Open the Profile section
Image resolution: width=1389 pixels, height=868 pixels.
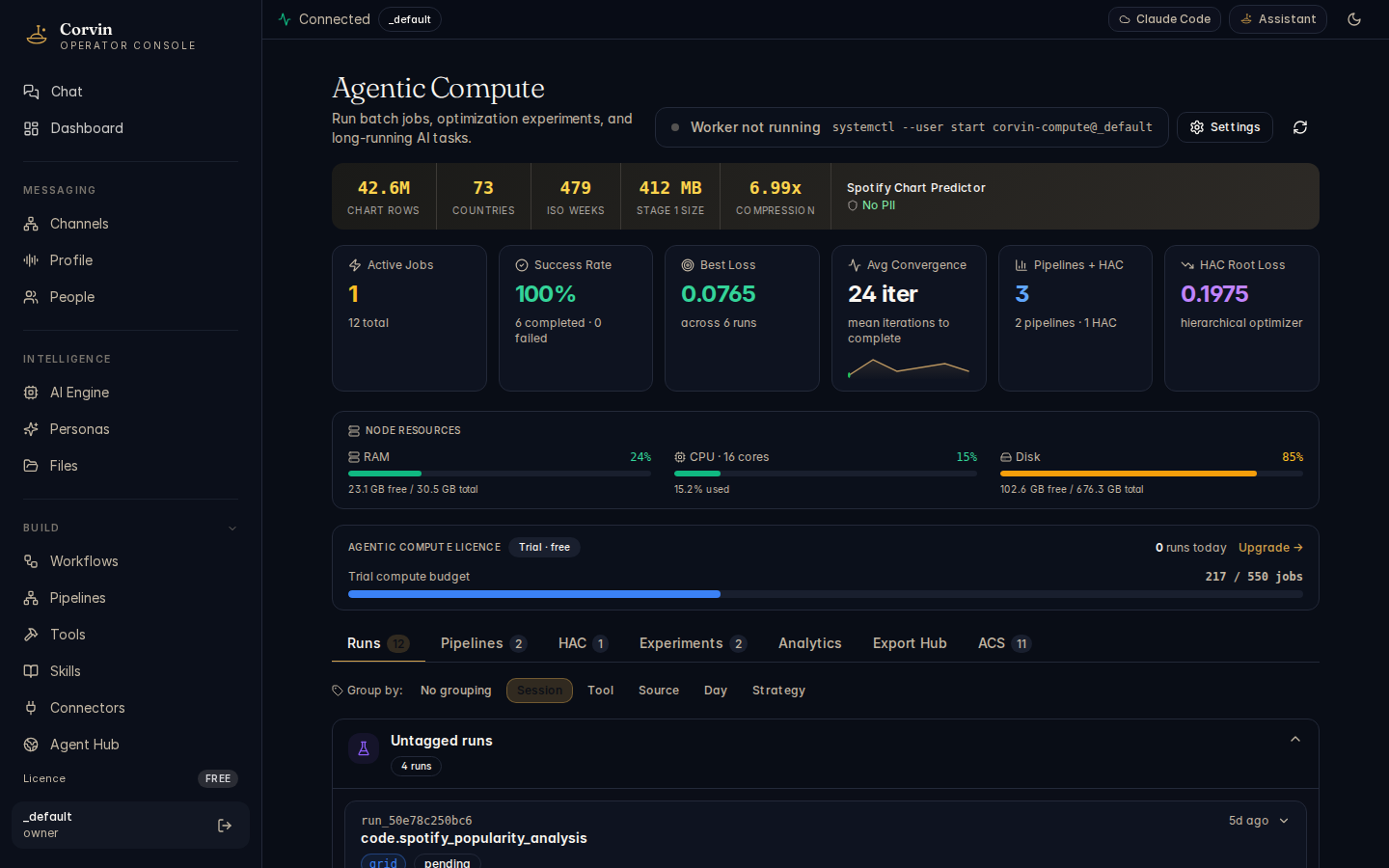point(130,260)
